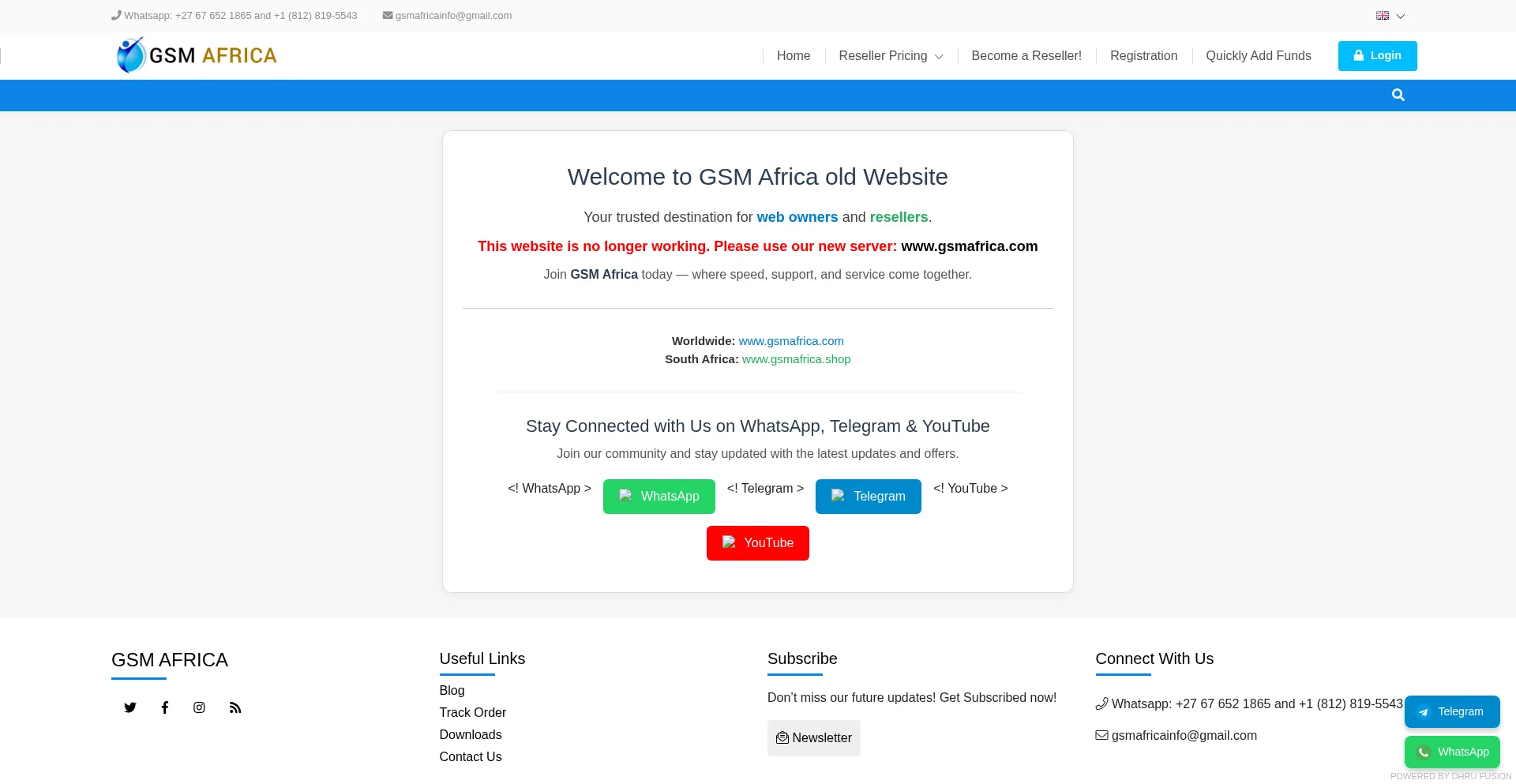This screenshot has height=784, width=1516.
Task: Click the footer email gsmafricainfo@gmail.com
Action: tap(1184, 736)
